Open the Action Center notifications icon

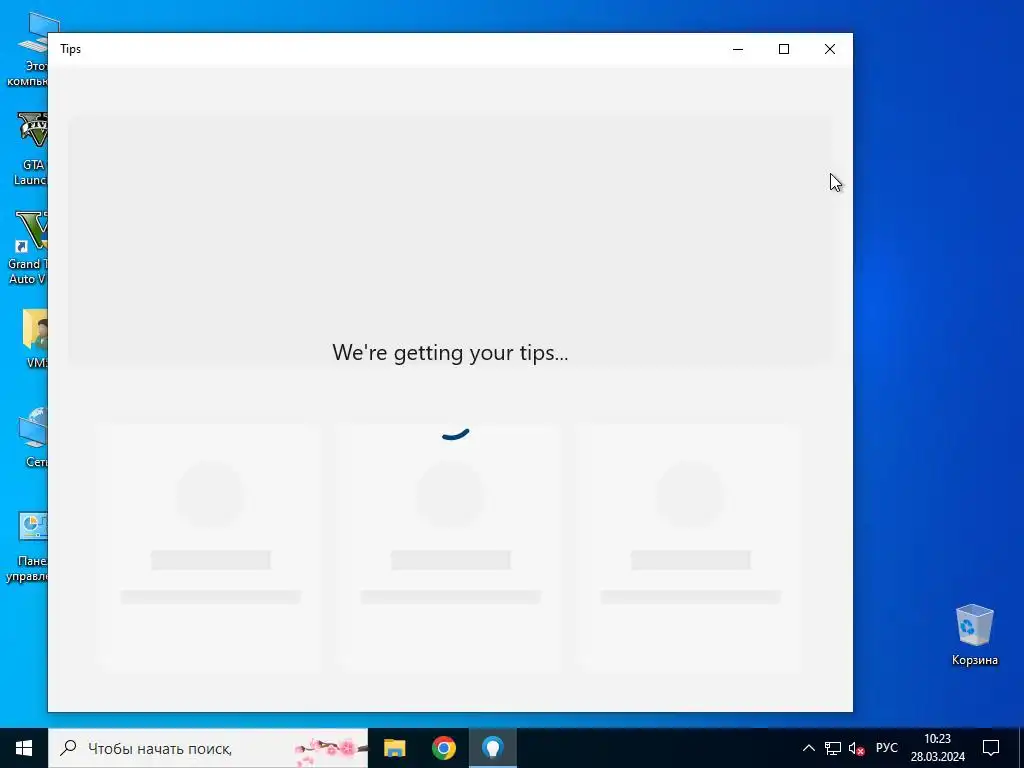point(991,748)
